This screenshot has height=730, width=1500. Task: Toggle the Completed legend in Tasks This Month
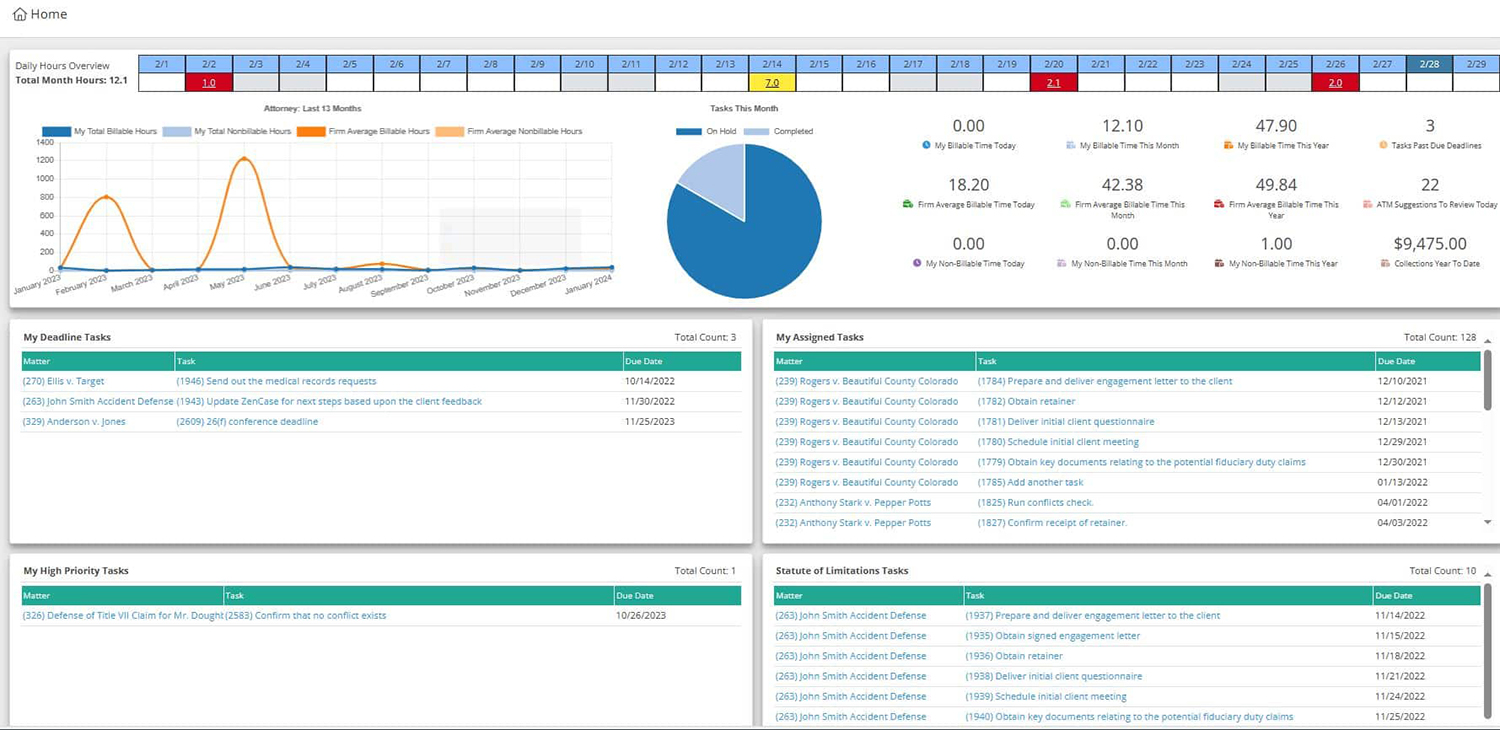click(776, 131)
